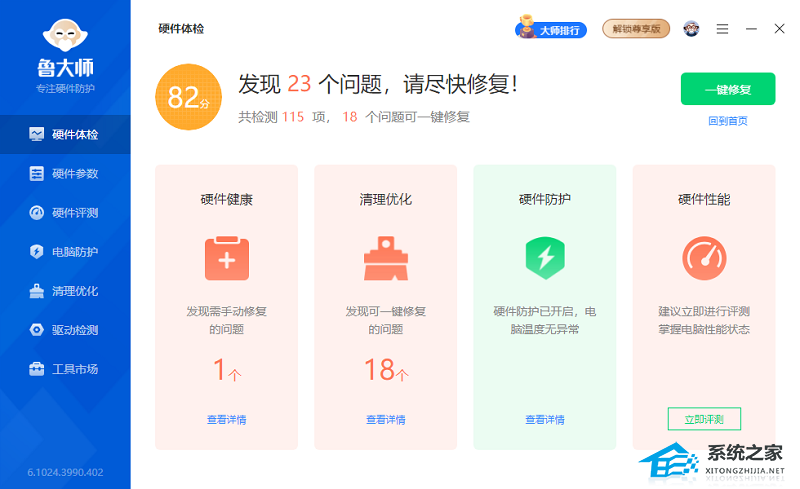Click the 硬件性能 card title
800x489 pixels.
click(x=704, y=200)
